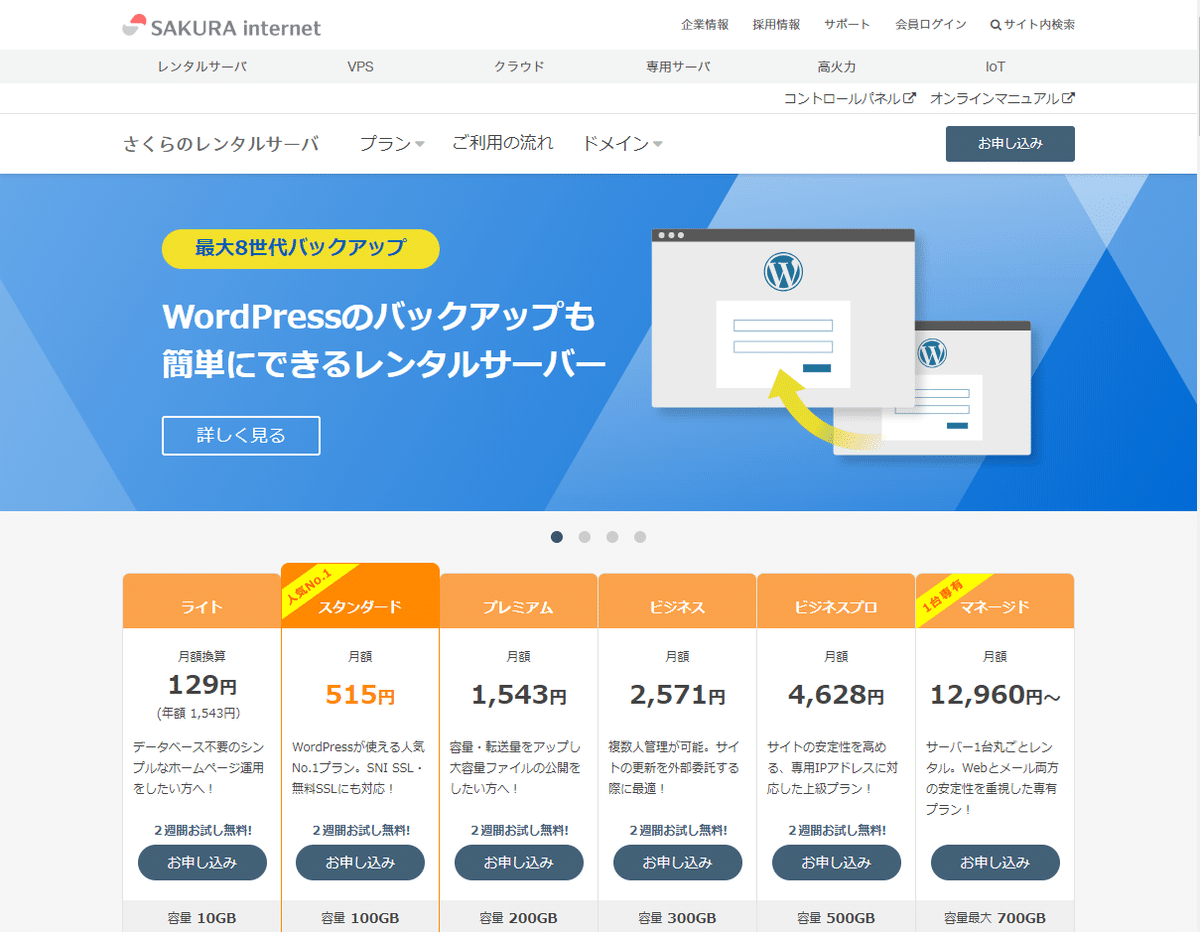Click the 4,628円 business pro price

836,695
